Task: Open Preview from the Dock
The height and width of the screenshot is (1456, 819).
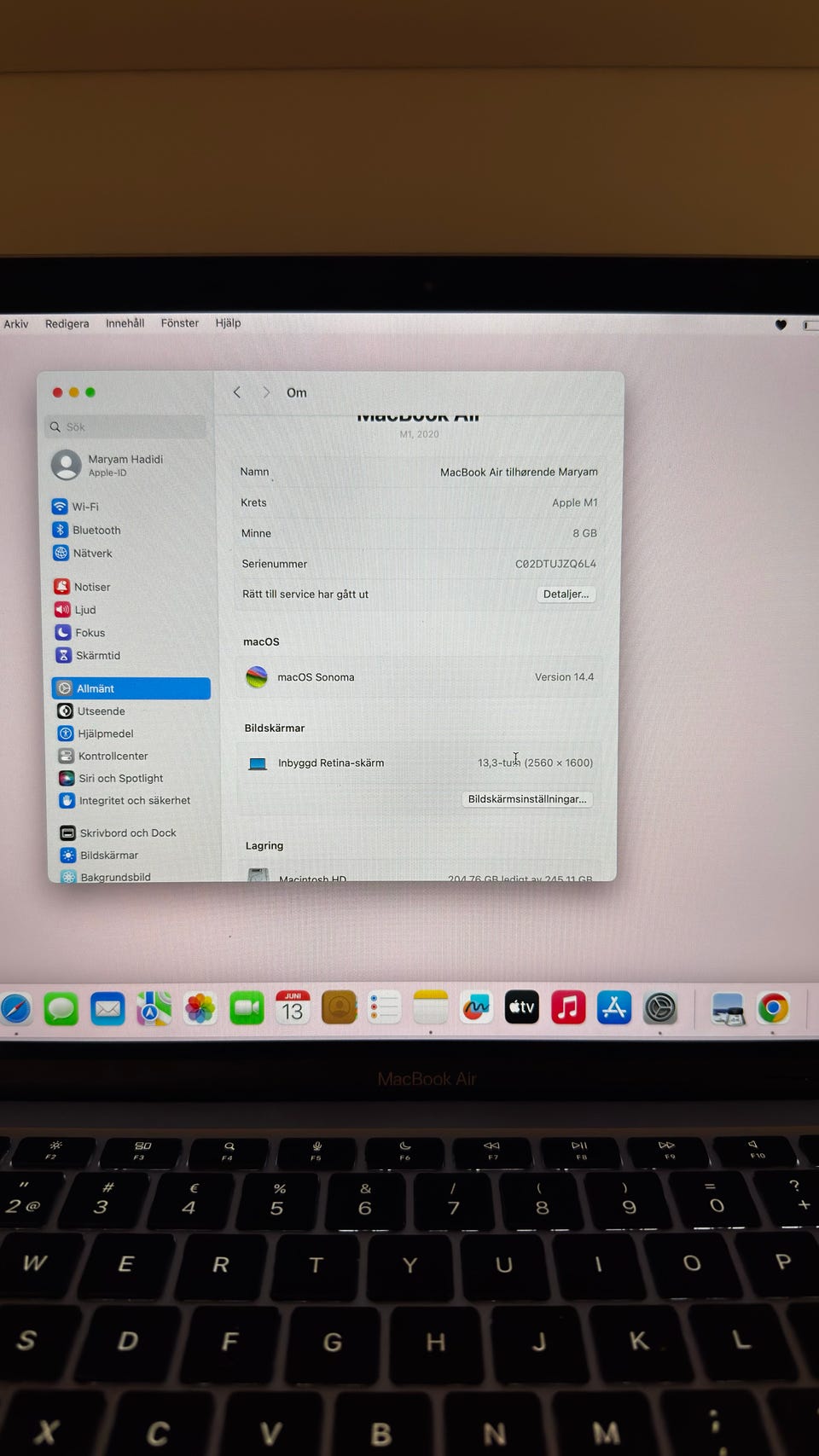Action: click(x=728, y=1009)
